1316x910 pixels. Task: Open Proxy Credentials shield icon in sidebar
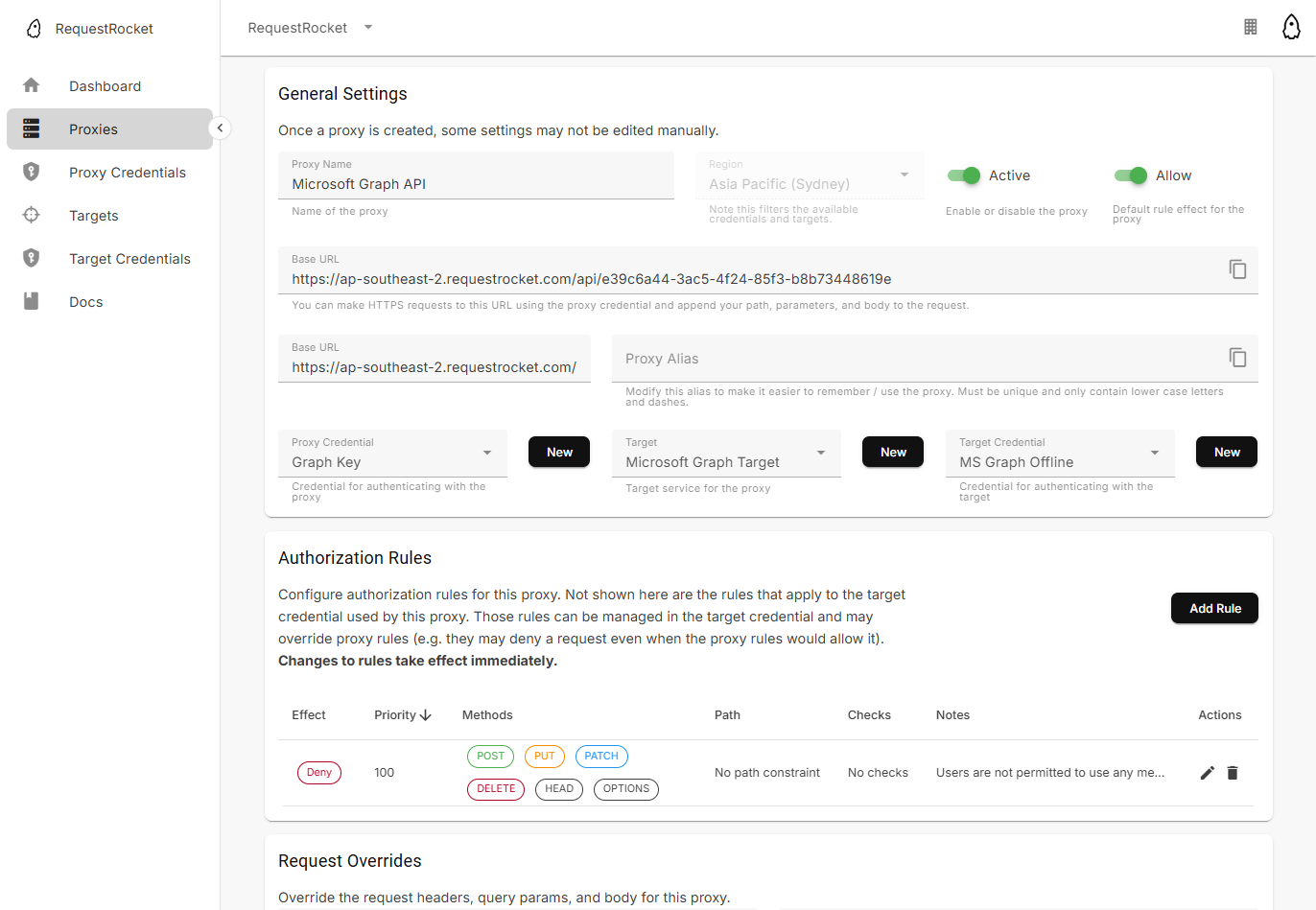click(32, 173)
